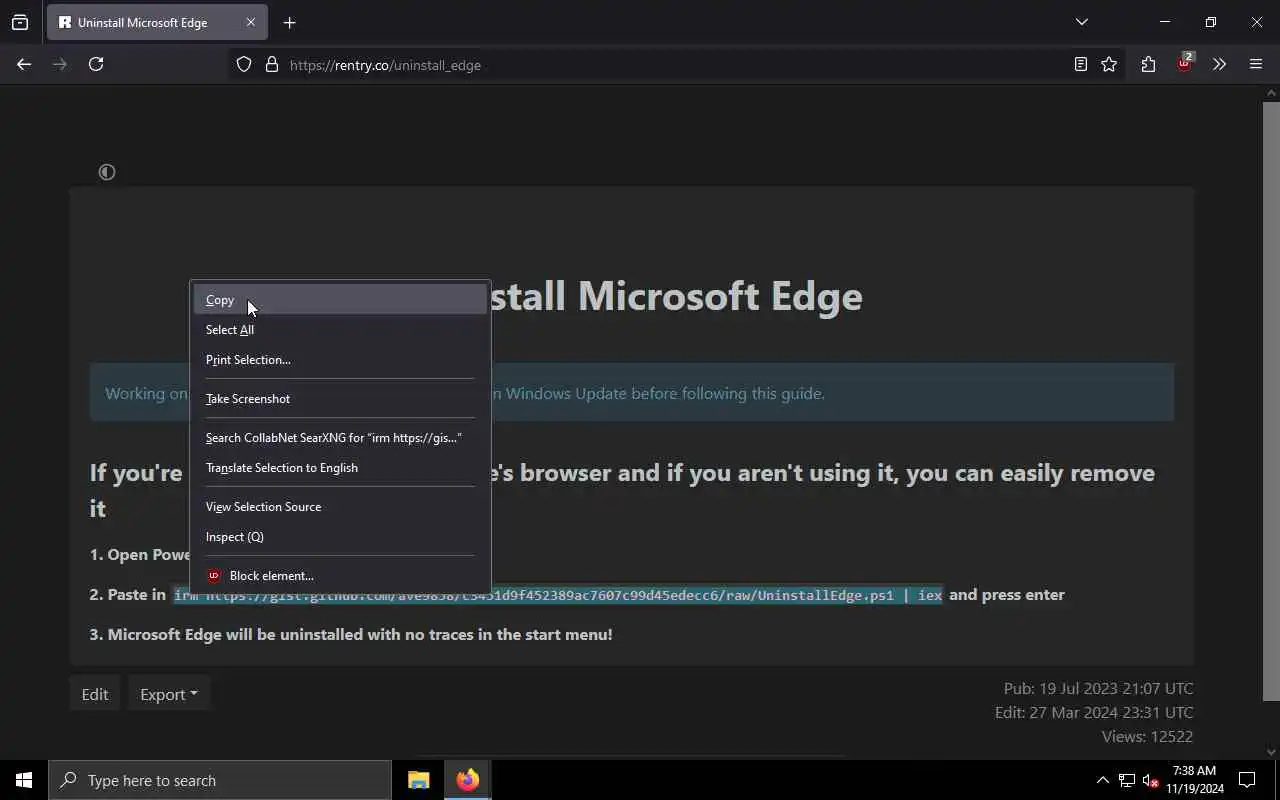Toggle reader view icon
Image resolution: width=1280 pixels, height=800 pixels.
pos(1081,64)
